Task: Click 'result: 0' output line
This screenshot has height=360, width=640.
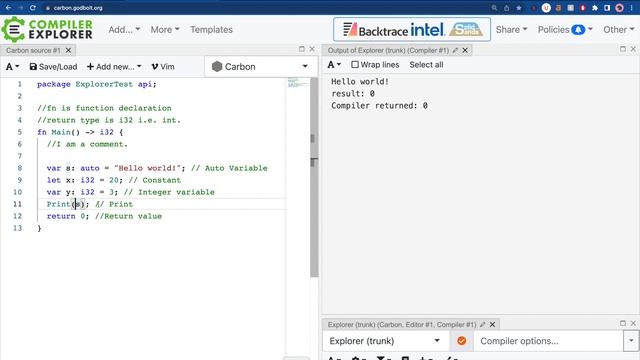Action: [x=353, y=93]
